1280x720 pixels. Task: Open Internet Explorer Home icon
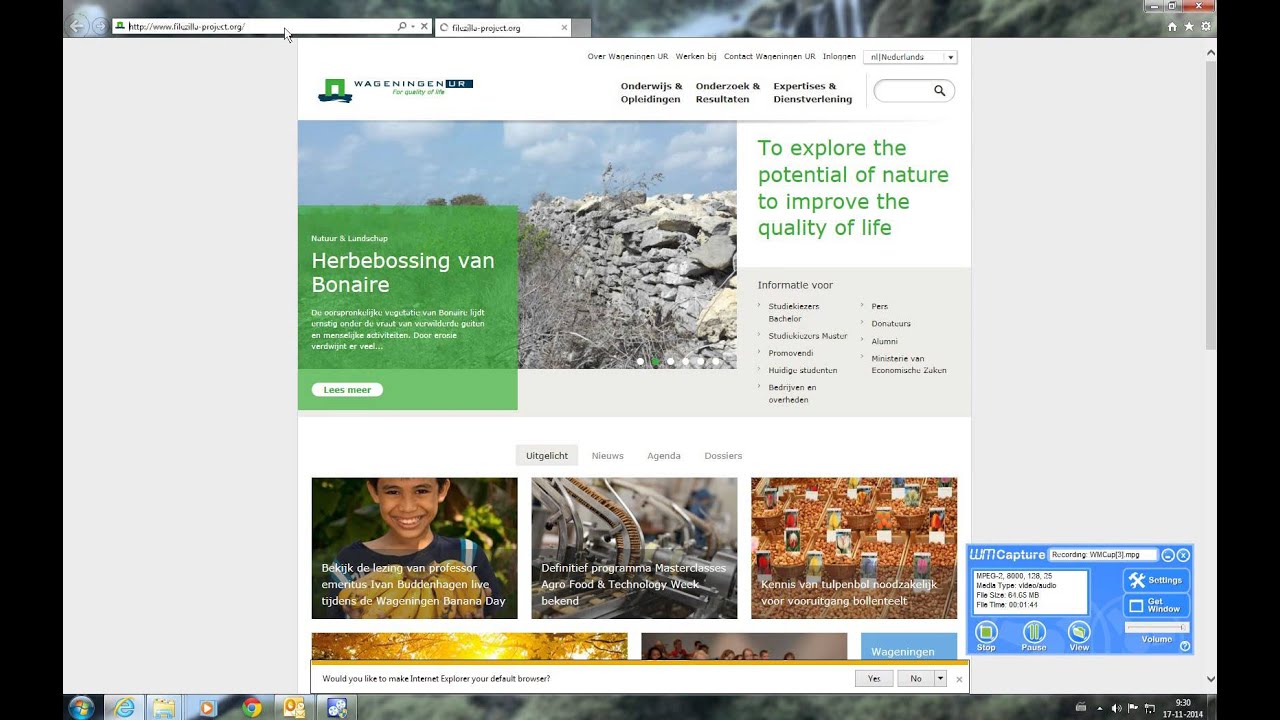tap(1172, 27)
